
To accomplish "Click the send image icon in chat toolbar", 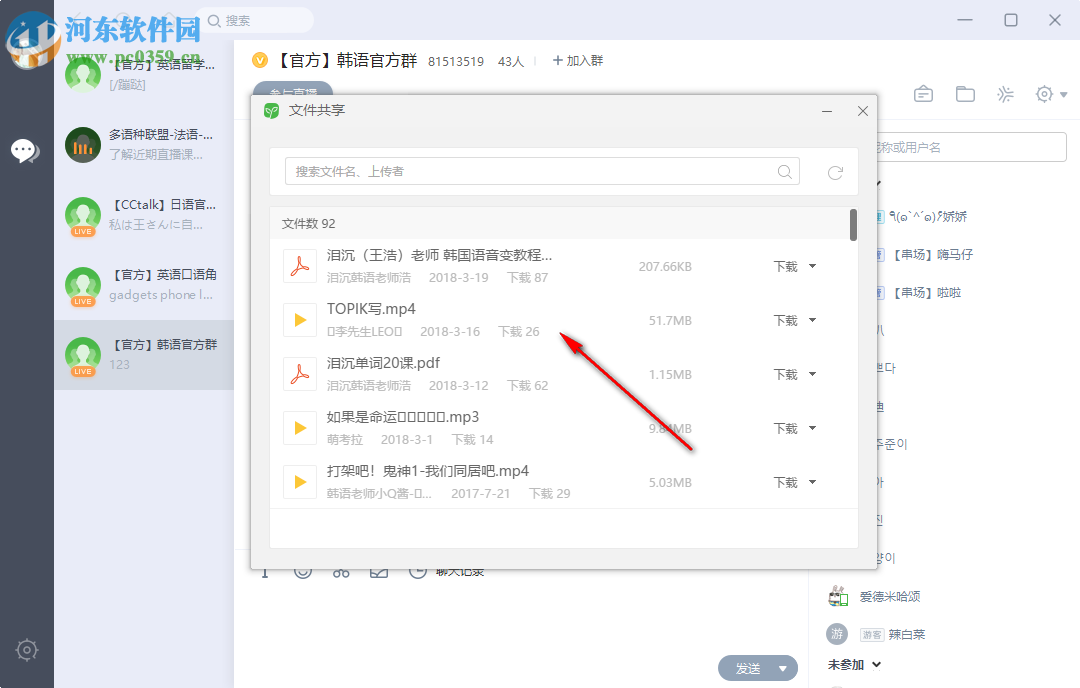I will point(378,570).
